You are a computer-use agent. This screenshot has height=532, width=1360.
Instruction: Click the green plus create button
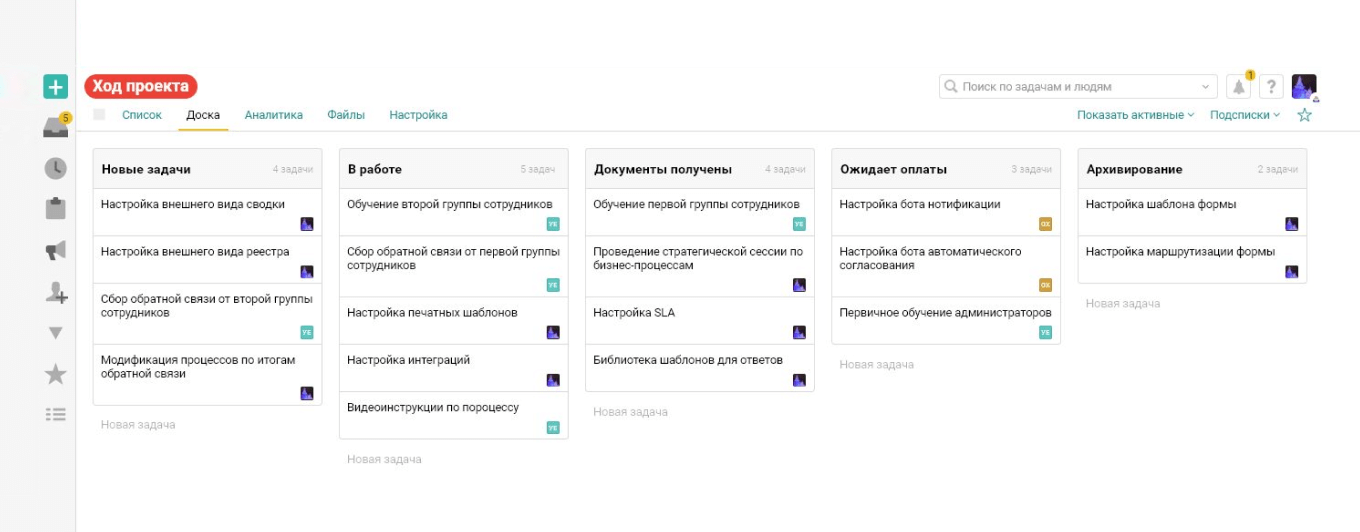[x=55, y=87]
